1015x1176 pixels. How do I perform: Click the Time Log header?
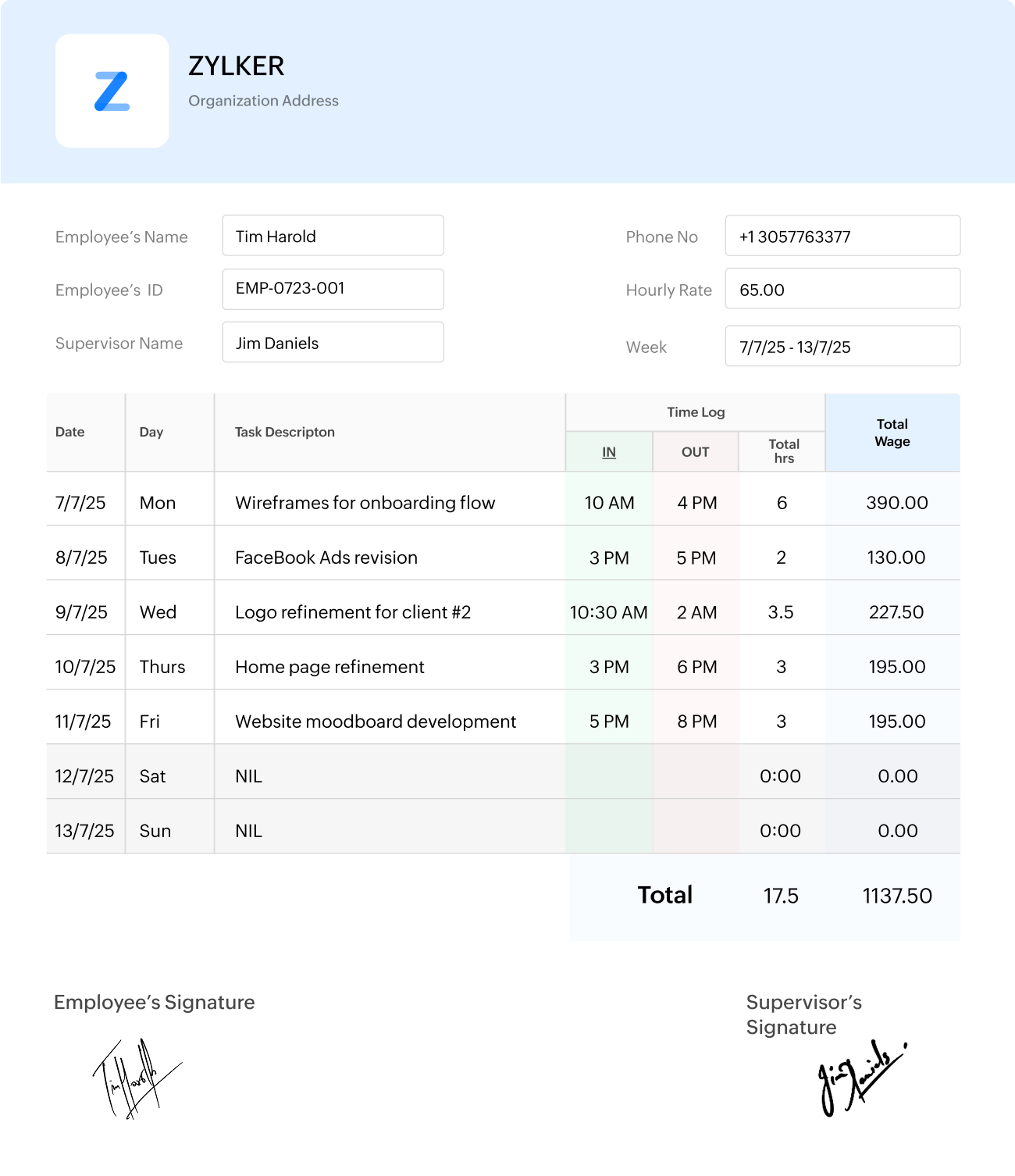(694, 412)
